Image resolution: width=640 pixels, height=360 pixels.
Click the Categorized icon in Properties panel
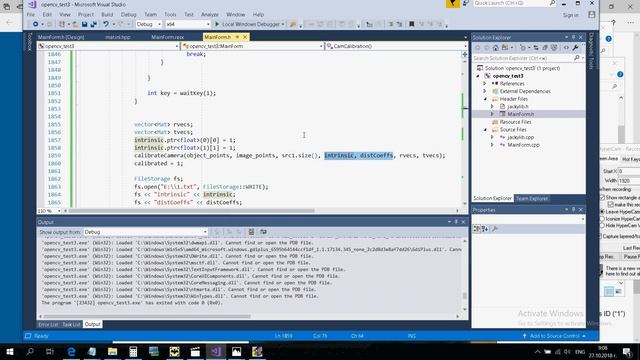477,229
